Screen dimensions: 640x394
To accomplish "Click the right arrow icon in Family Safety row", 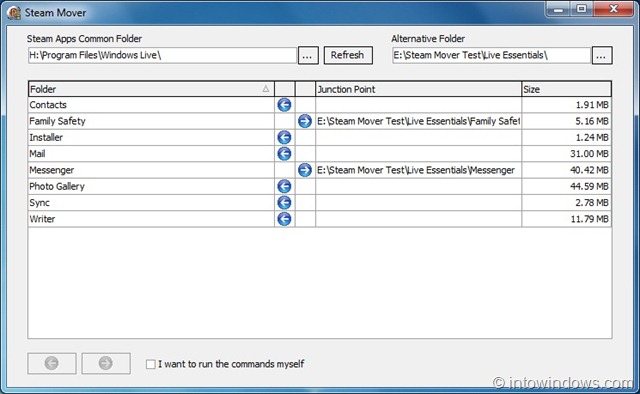I will [x=305, y=121].
